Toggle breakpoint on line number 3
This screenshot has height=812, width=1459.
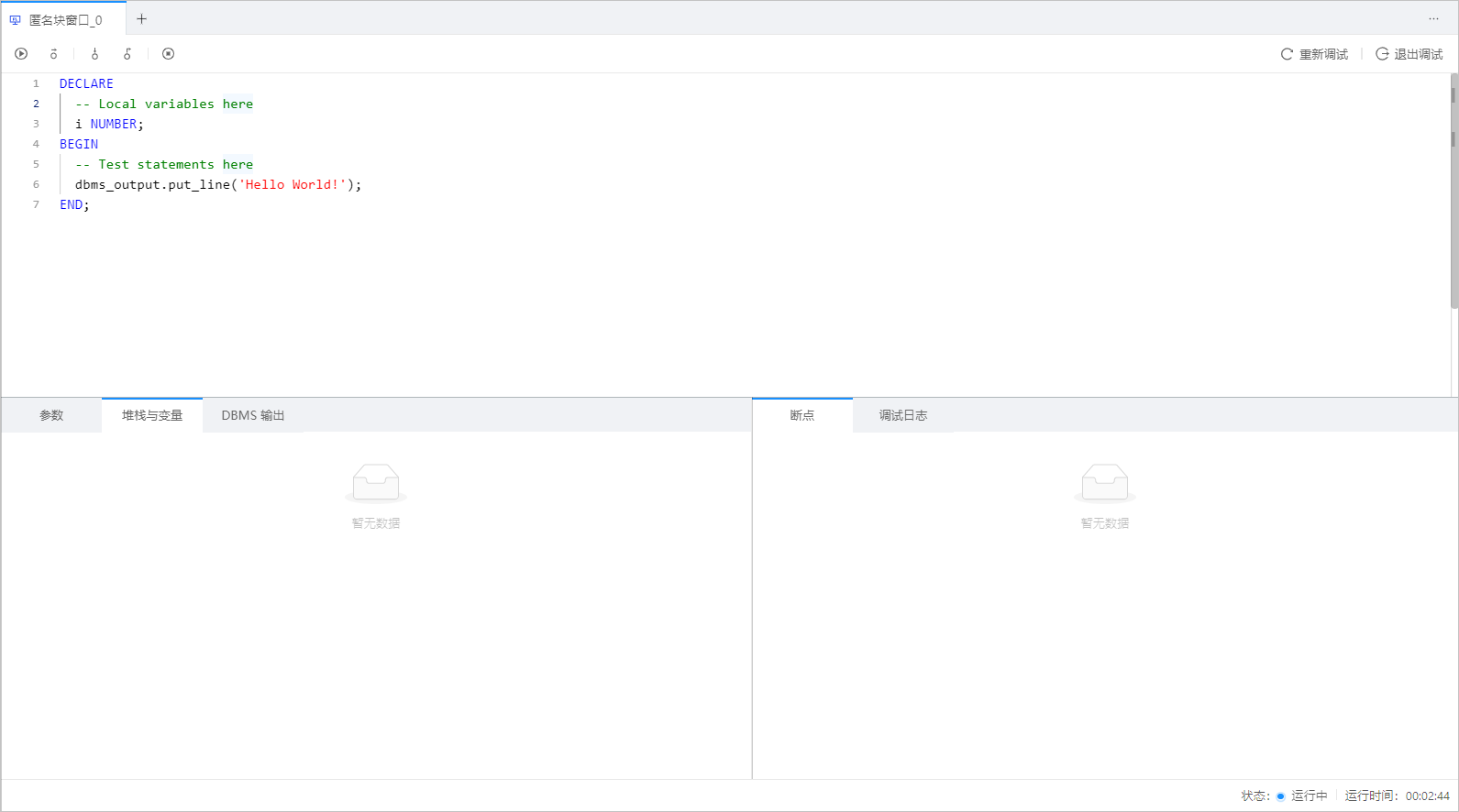[x=37, y=124]
